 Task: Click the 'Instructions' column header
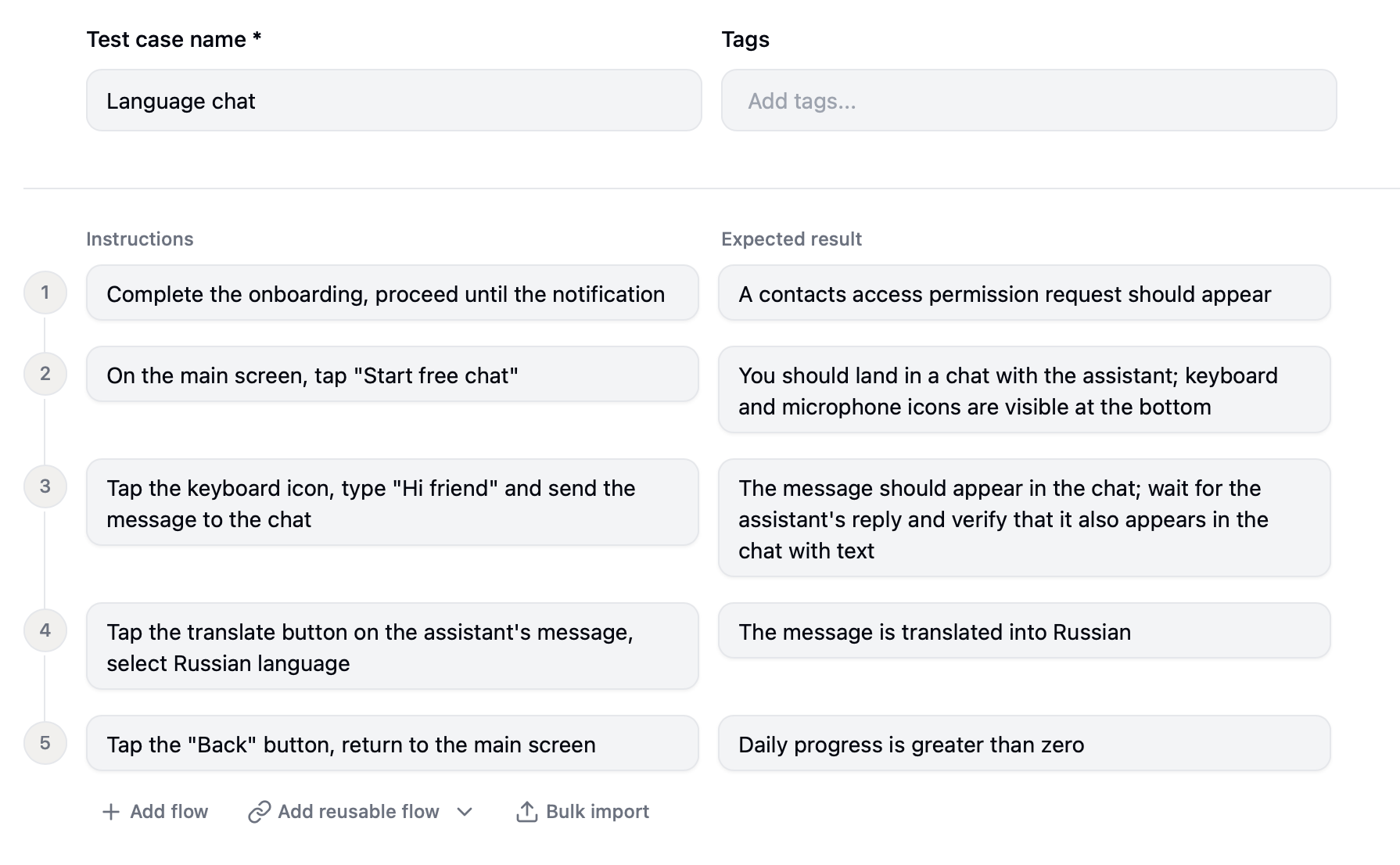click(140, 239)
